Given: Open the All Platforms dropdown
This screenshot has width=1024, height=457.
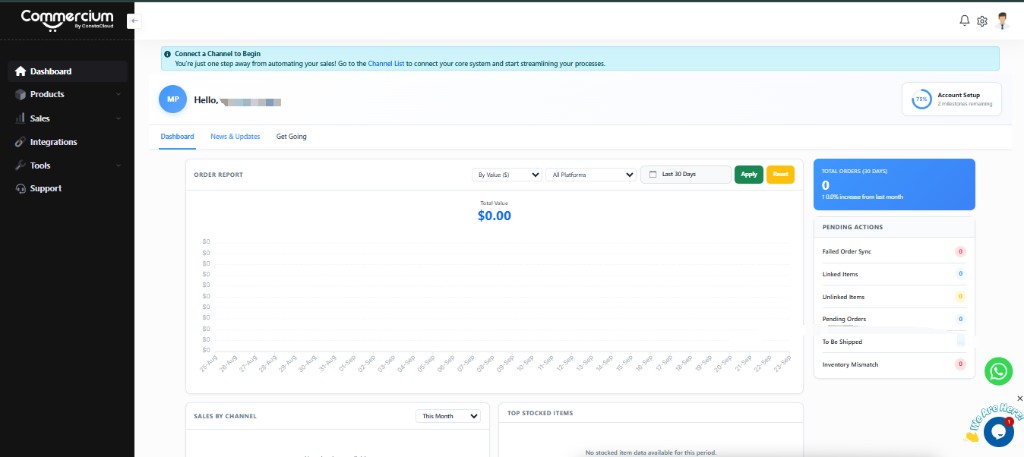Looking at the screenshot, I should click(590, 174).
